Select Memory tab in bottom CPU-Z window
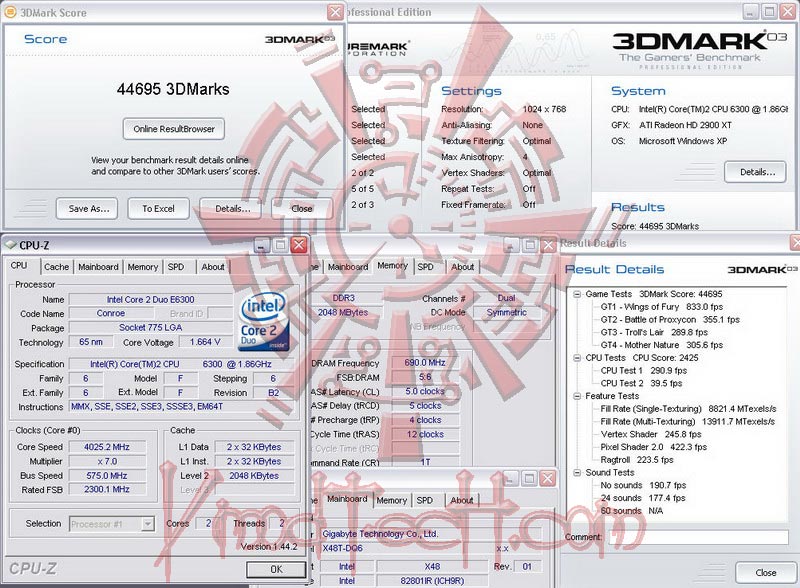The width and height of the screenshot is (800, 588). click(392, 501)
